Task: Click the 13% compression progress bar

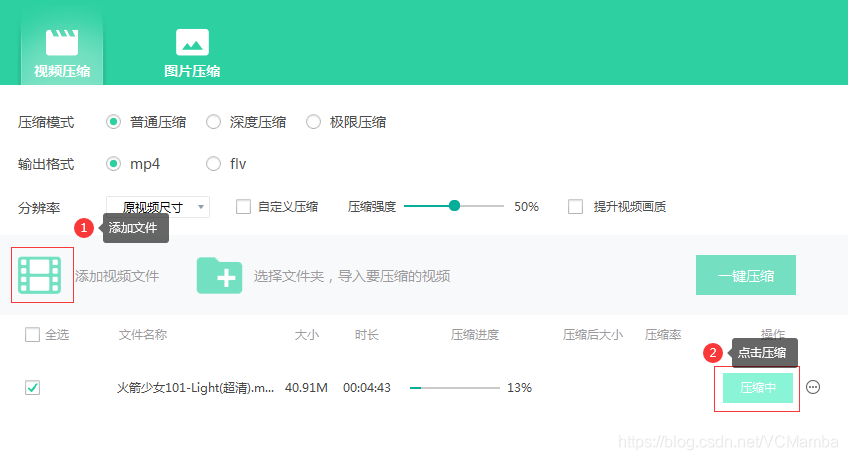Action: [455, 388]
